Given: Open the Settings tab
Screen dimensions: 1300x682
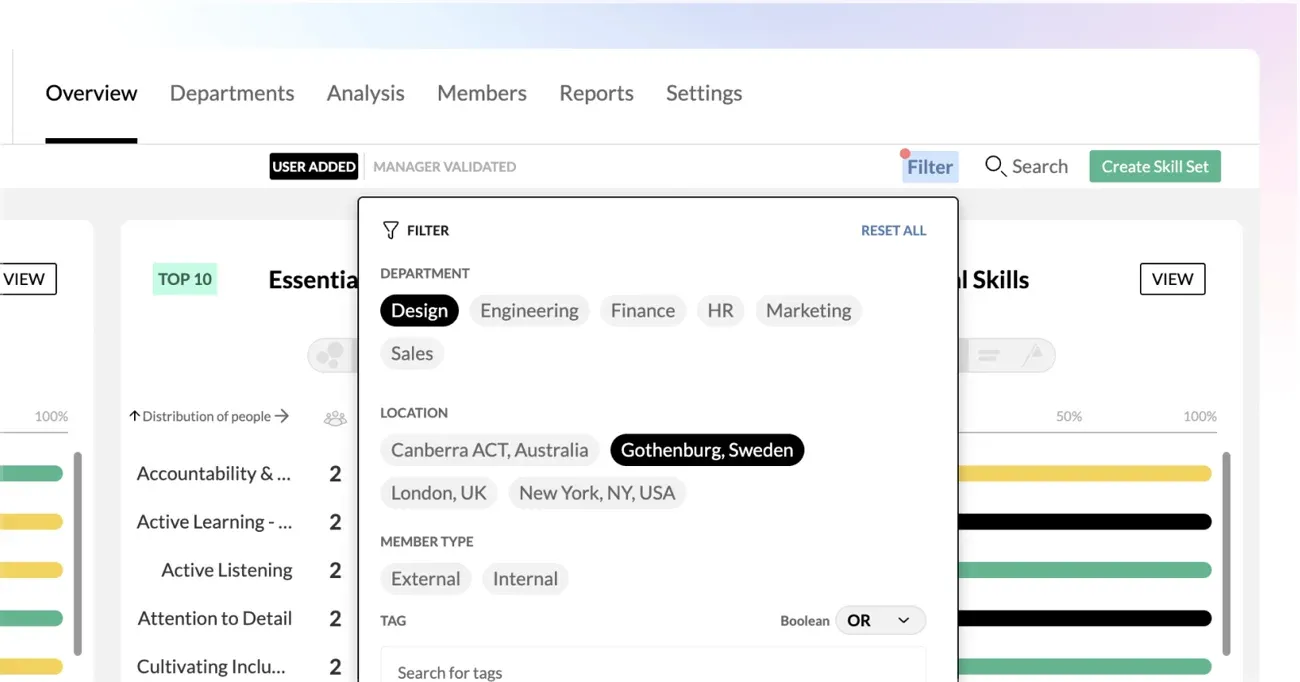Looking at the screenshot, I should click(x=704, y=93).
